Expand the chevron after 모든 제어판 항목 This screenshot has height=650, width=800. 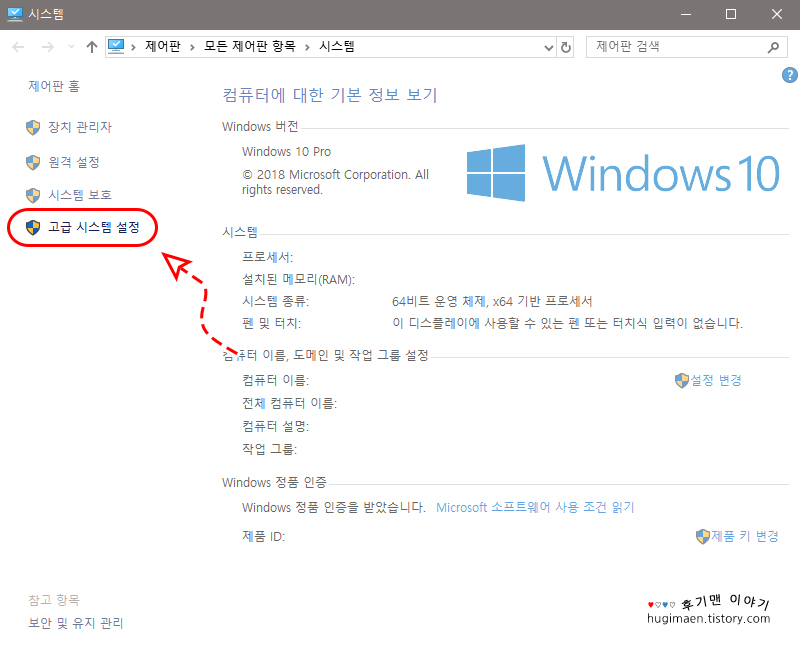coord(307,47)
